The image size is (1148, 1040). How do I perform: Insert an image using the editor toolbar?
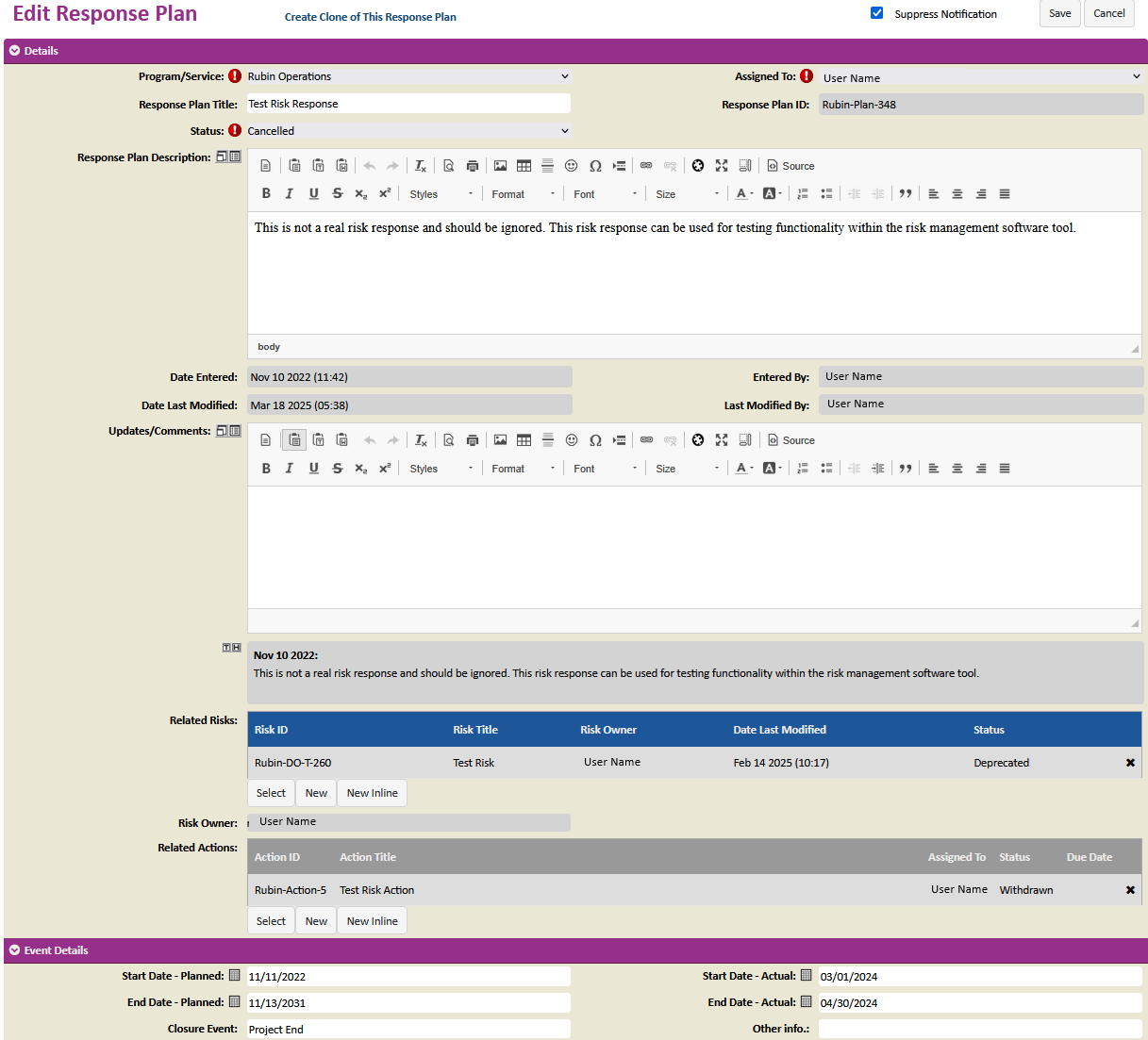500,165
